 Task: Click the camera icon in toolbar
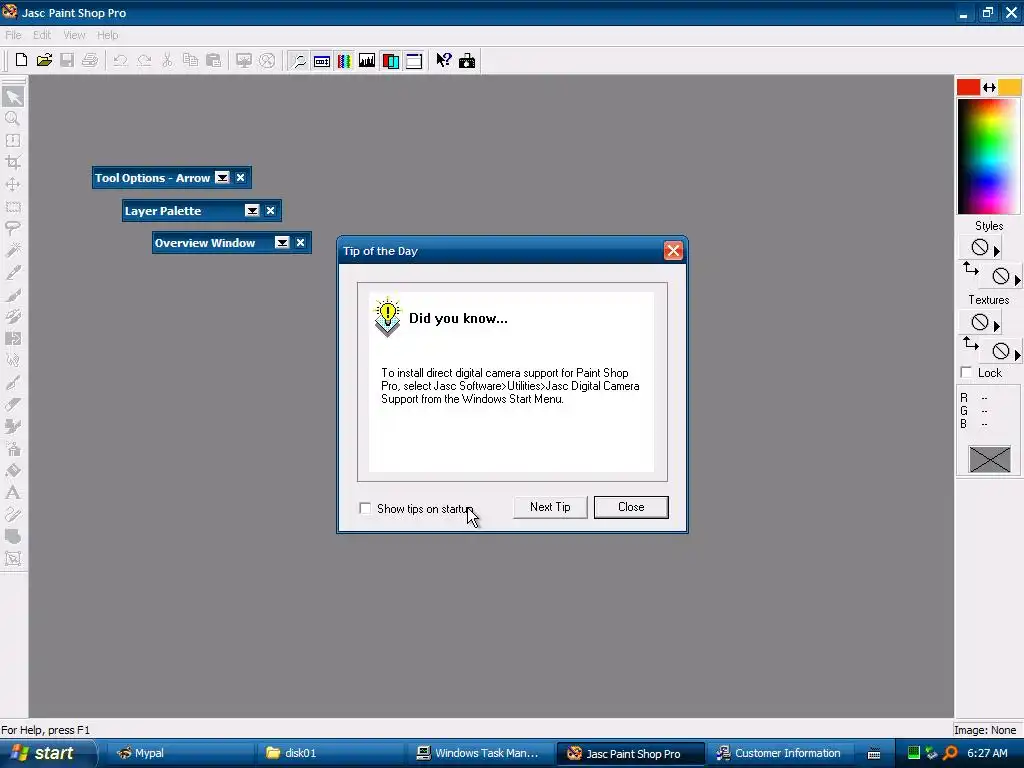click(467, 61)
